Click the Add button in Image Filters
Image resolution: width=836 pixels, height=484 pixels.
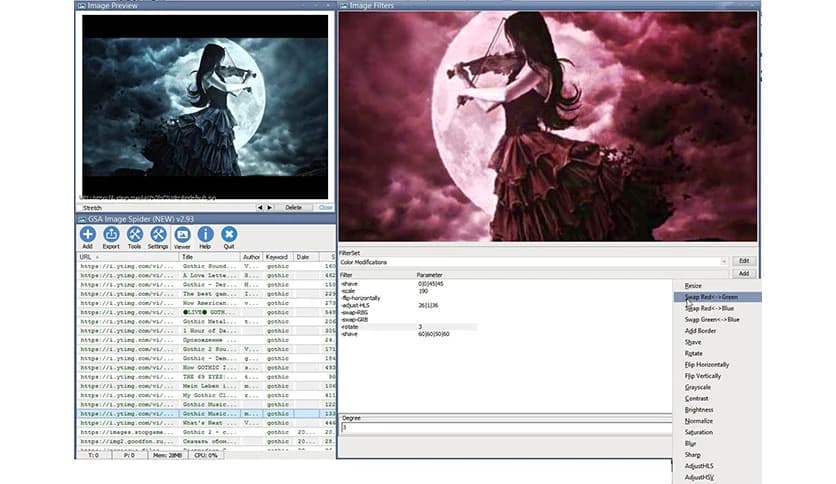[744, 273]
